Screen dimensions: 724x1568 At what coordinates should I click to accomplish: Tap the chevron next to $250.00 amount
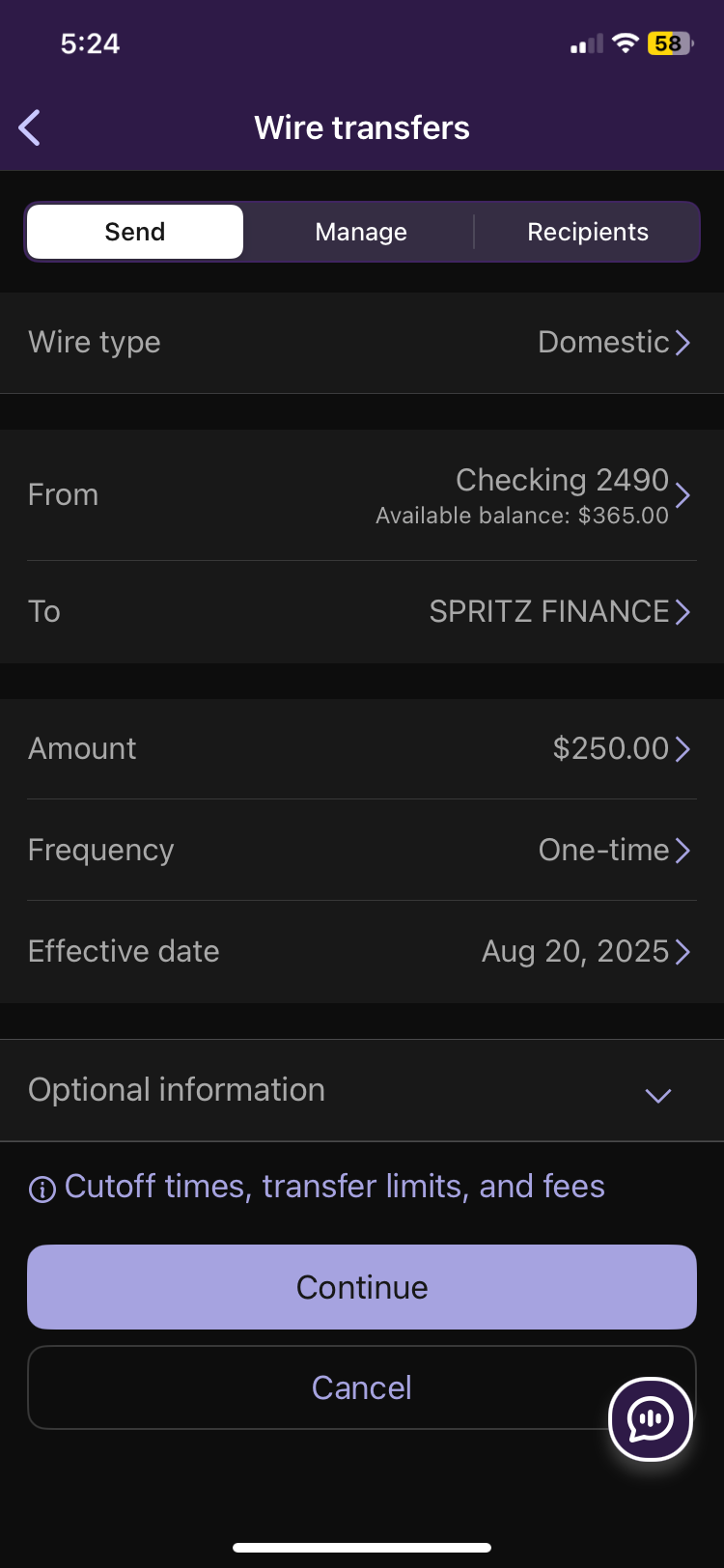(x=682, y=749)
